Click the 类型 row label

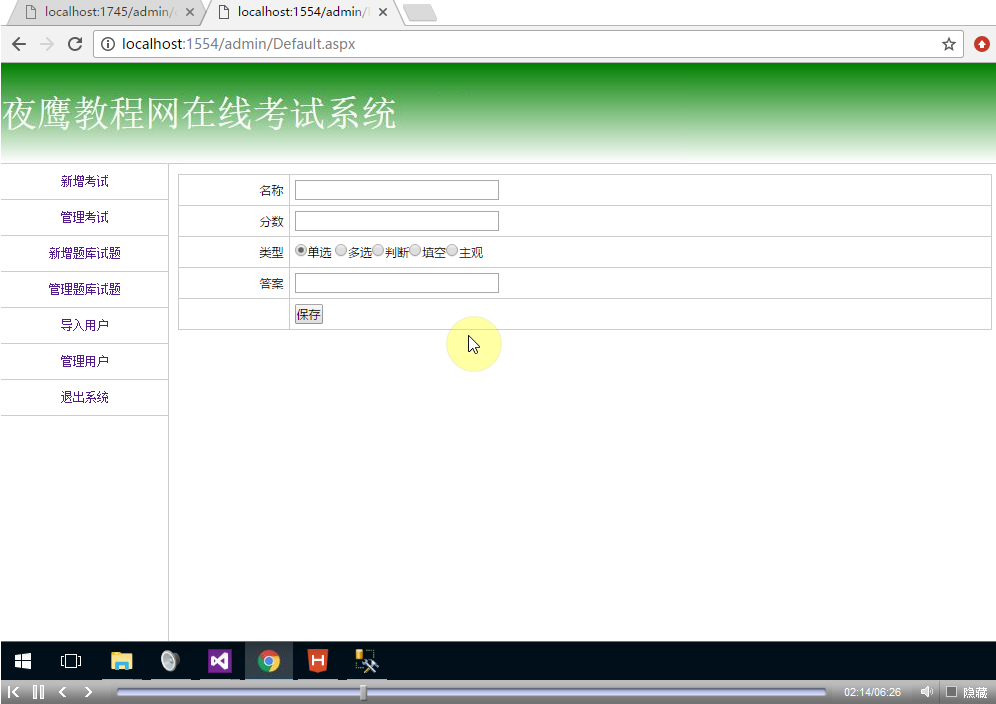pos(271,252)
